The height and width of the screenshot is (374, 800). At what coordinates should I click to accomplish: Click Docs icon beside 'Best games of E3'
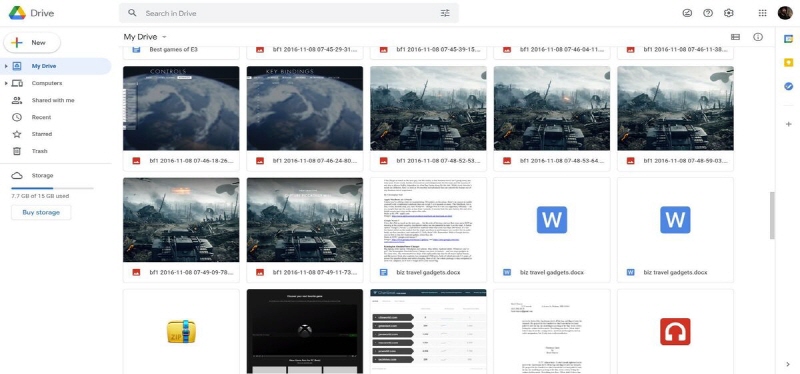(136, 49)
